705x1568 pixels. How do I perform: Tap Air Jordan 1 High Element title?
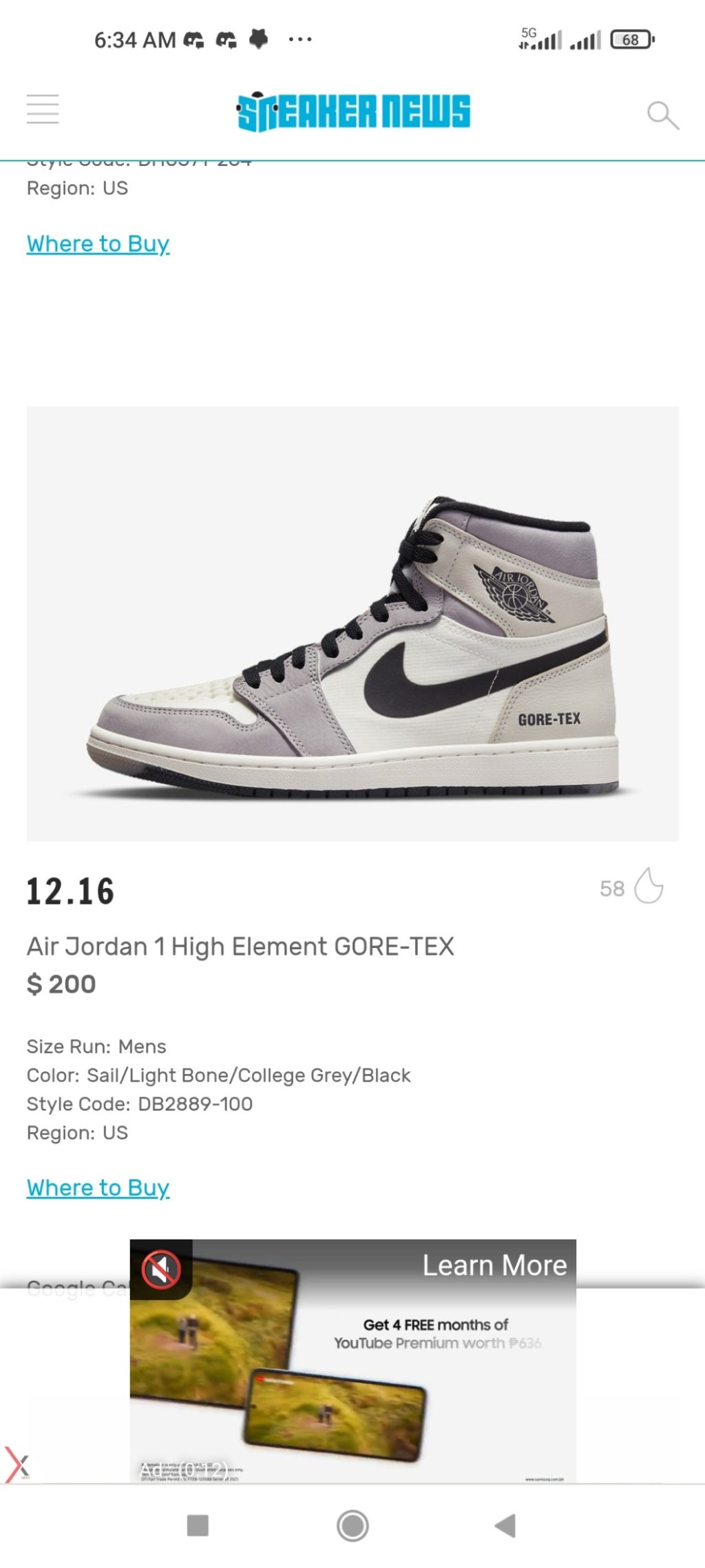tap(240, 947)
